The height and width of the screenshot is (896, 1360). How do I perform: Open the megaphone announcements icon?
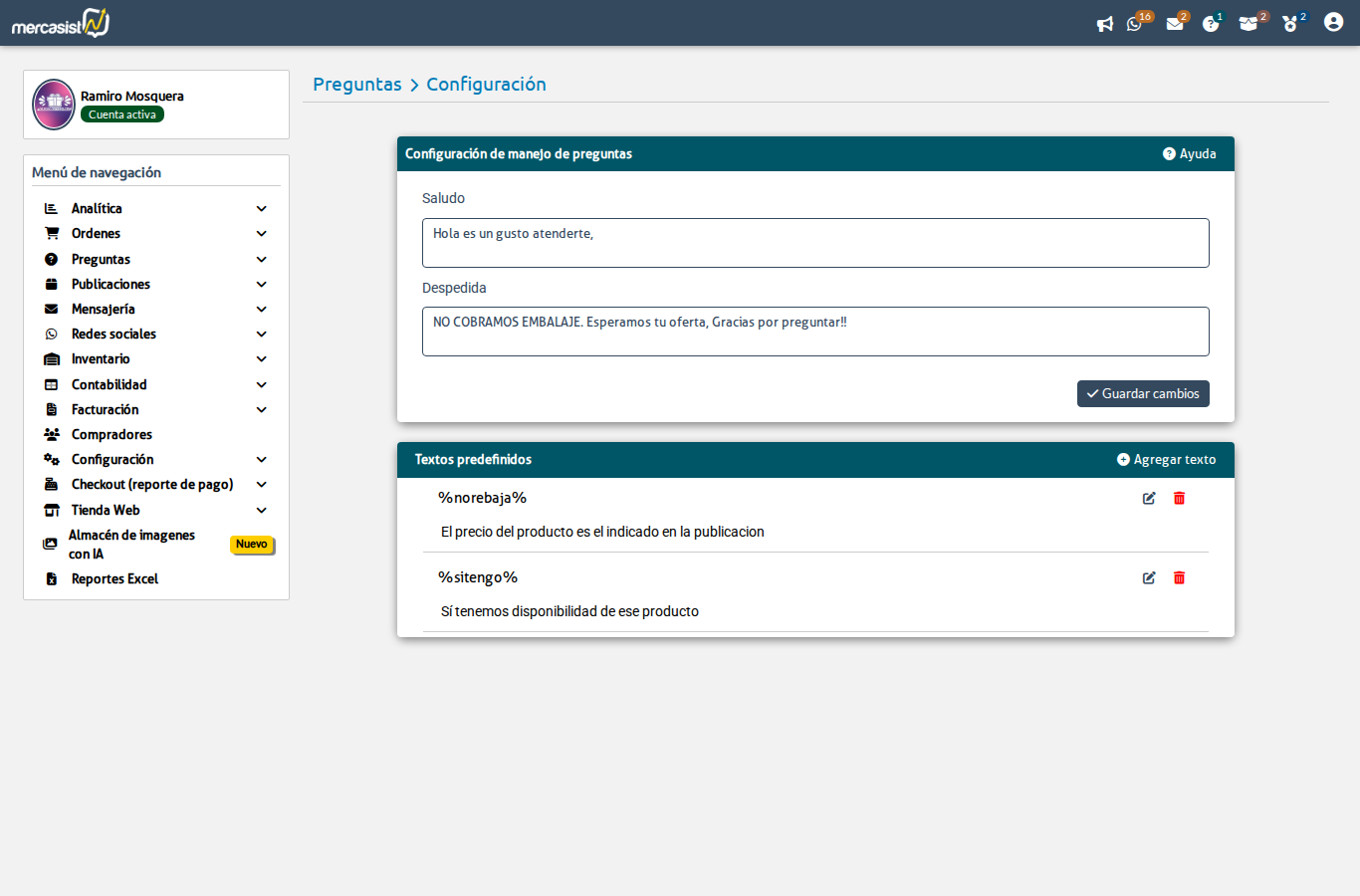[x=1104, y=24]
